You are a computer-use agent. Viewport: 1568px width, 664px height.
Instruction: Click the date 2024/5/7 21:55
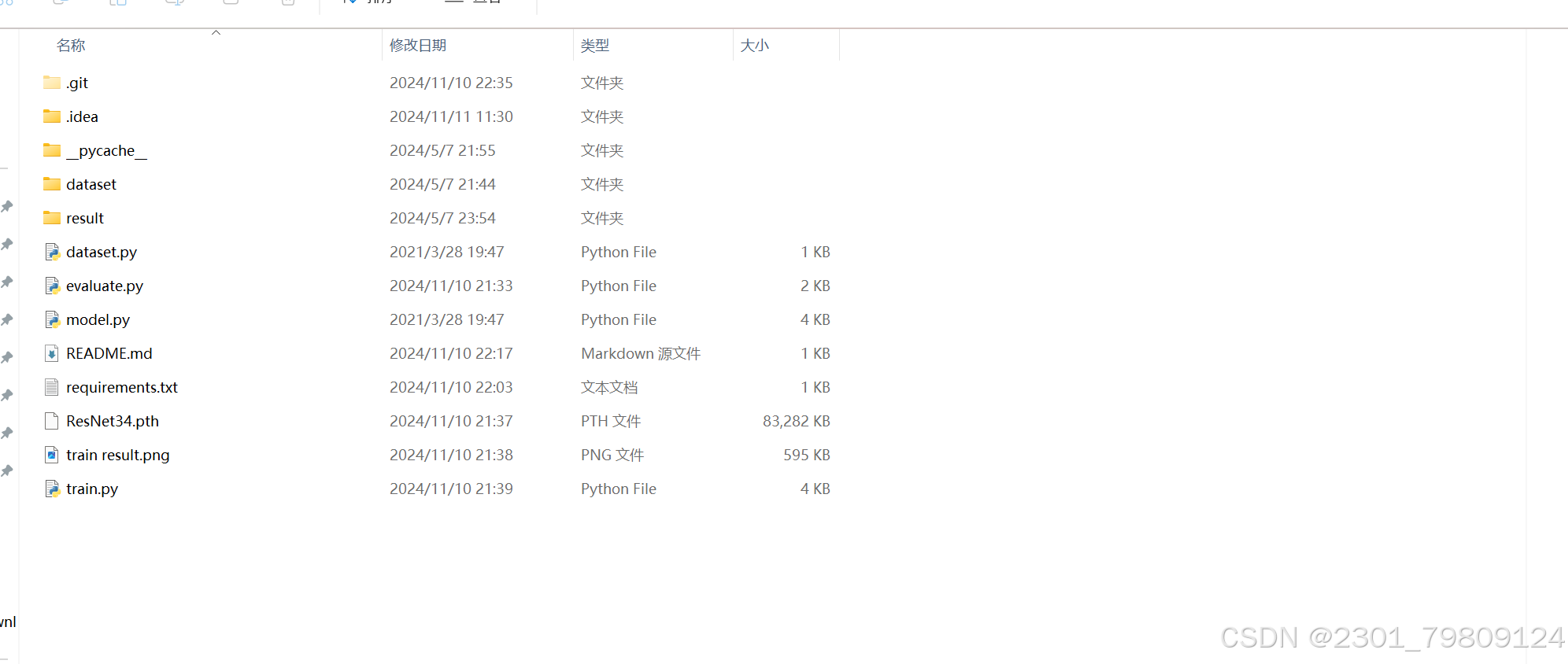(442, 150)
